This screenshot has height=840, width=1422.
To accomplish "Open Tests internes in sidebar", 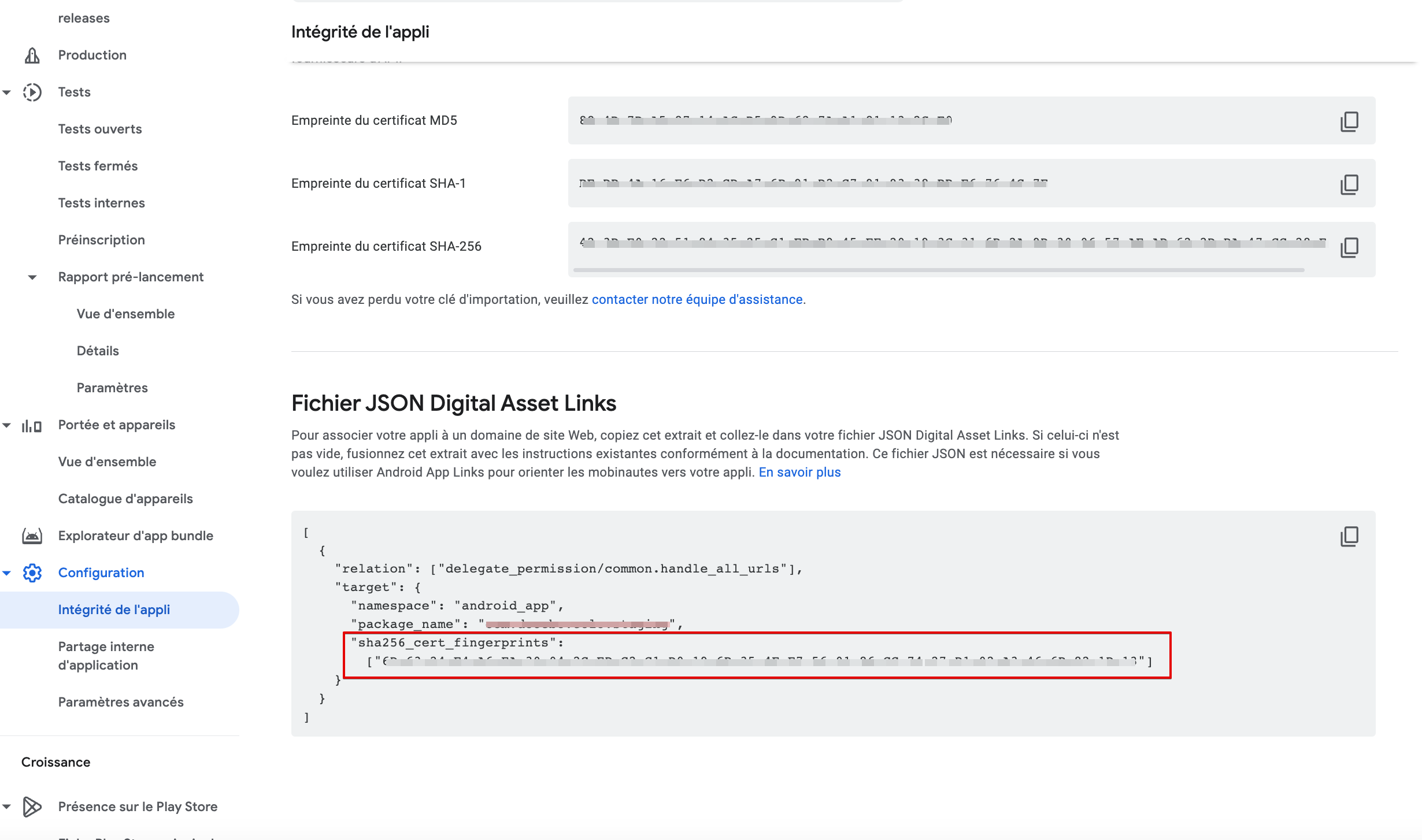I will (x=101, y=203).
